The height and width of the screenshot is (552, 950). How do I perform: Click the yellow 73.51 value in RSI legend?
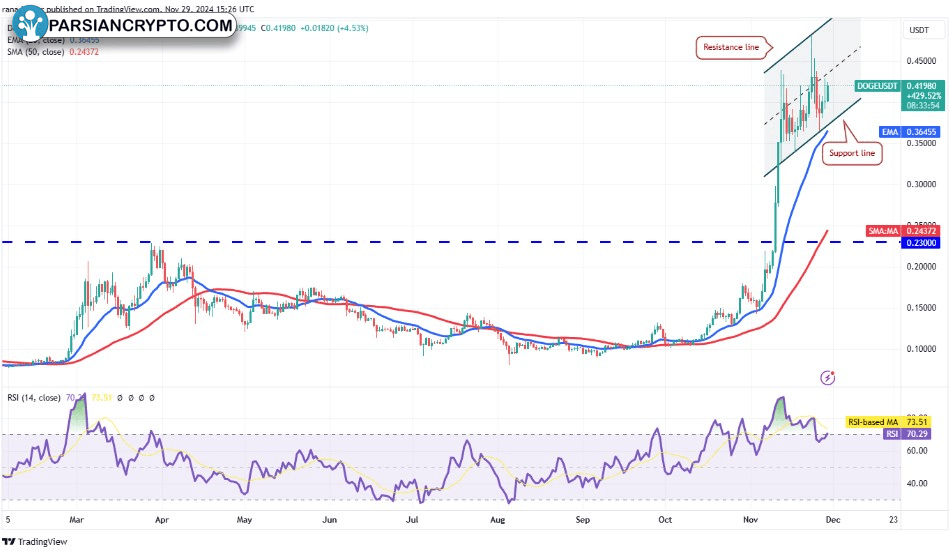tap(102, 398)
